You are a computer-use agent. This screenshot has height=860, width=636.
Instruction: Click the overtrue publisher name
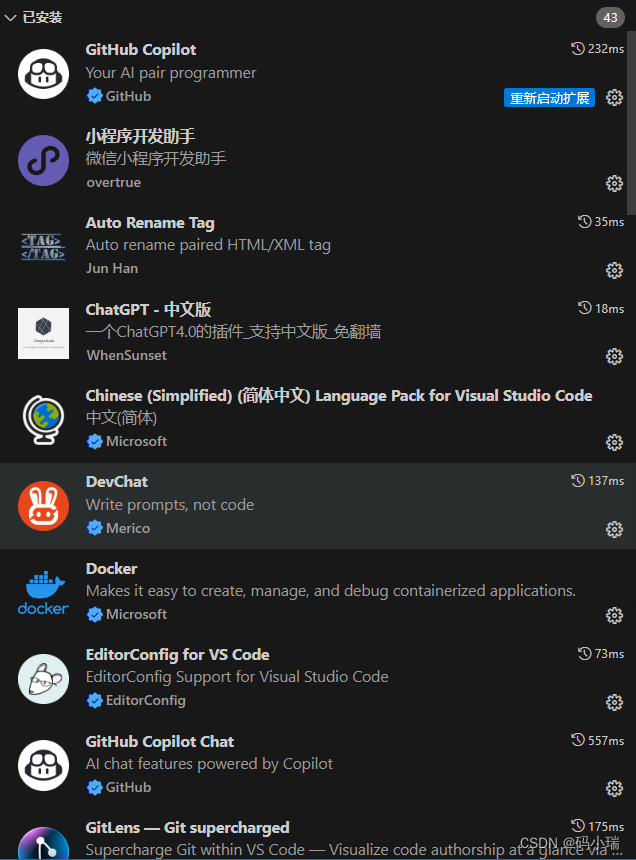[x=113, y=183]
